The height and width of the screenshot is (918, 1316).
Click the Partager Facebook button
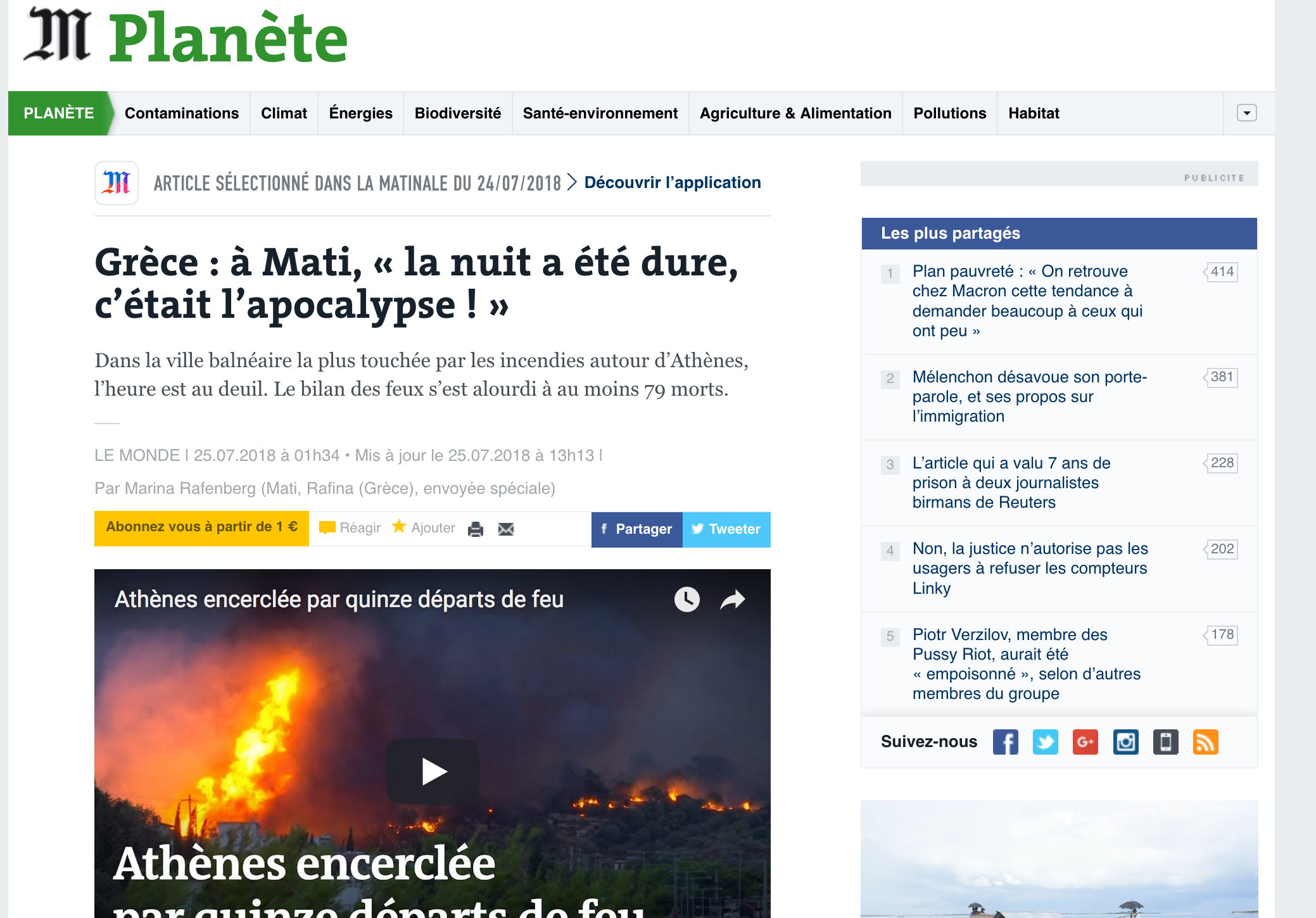click(x=637, y=529)
